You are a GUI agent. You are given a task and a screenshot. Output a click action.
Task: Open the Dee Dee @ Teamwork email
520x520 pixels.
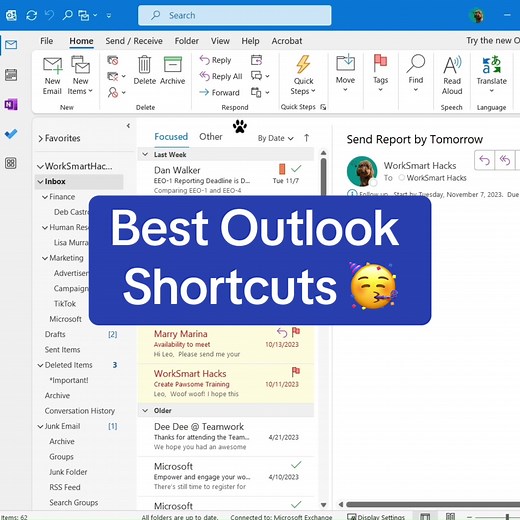(226, 437)
